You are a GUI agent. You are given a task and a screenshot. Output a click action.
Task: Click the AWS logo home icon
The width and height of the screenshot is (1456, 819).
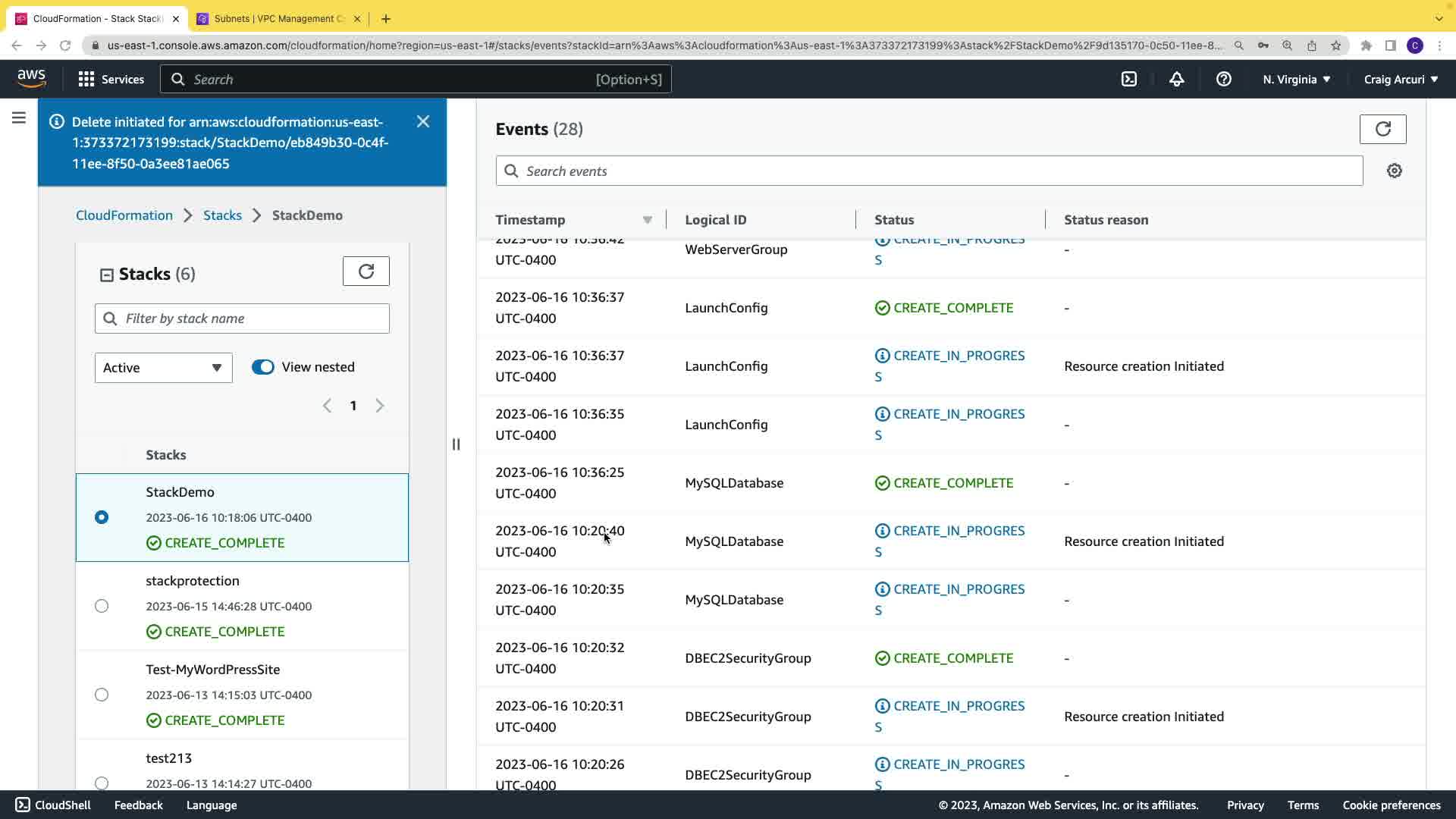click(31, 78)
